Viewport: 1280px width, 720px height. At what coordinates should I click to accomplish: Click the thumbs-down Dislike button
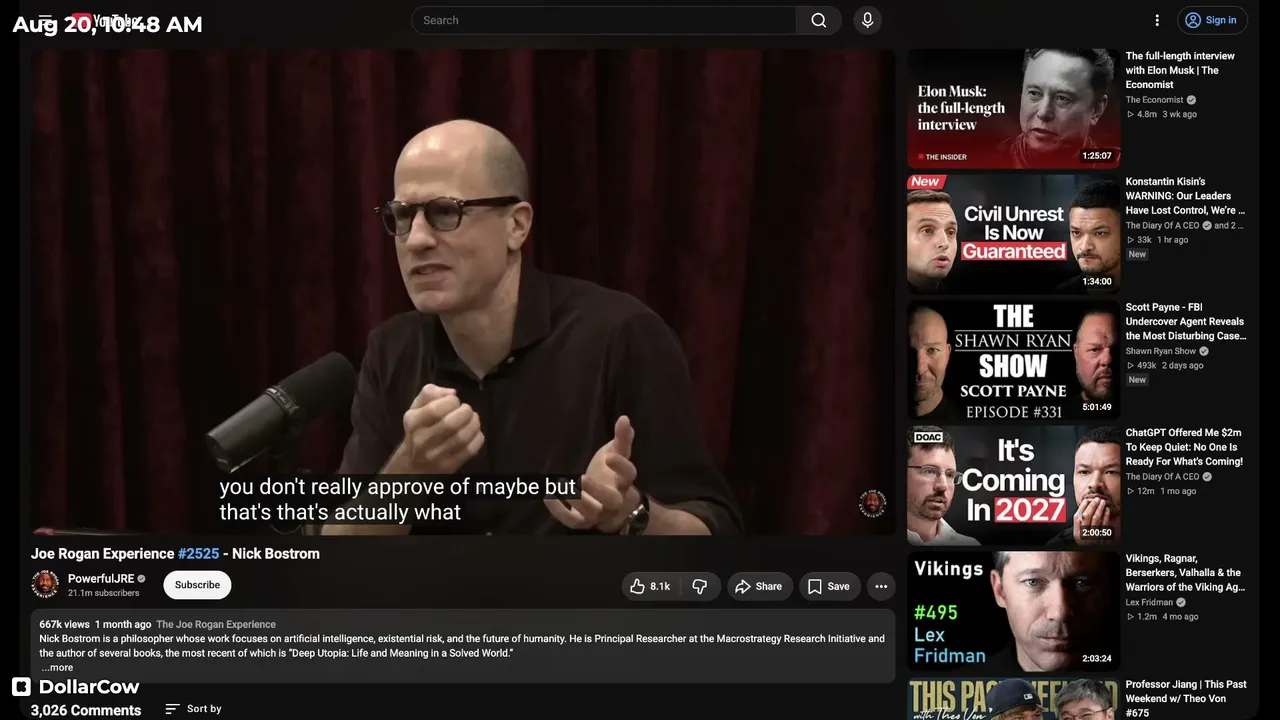(700, 587)
